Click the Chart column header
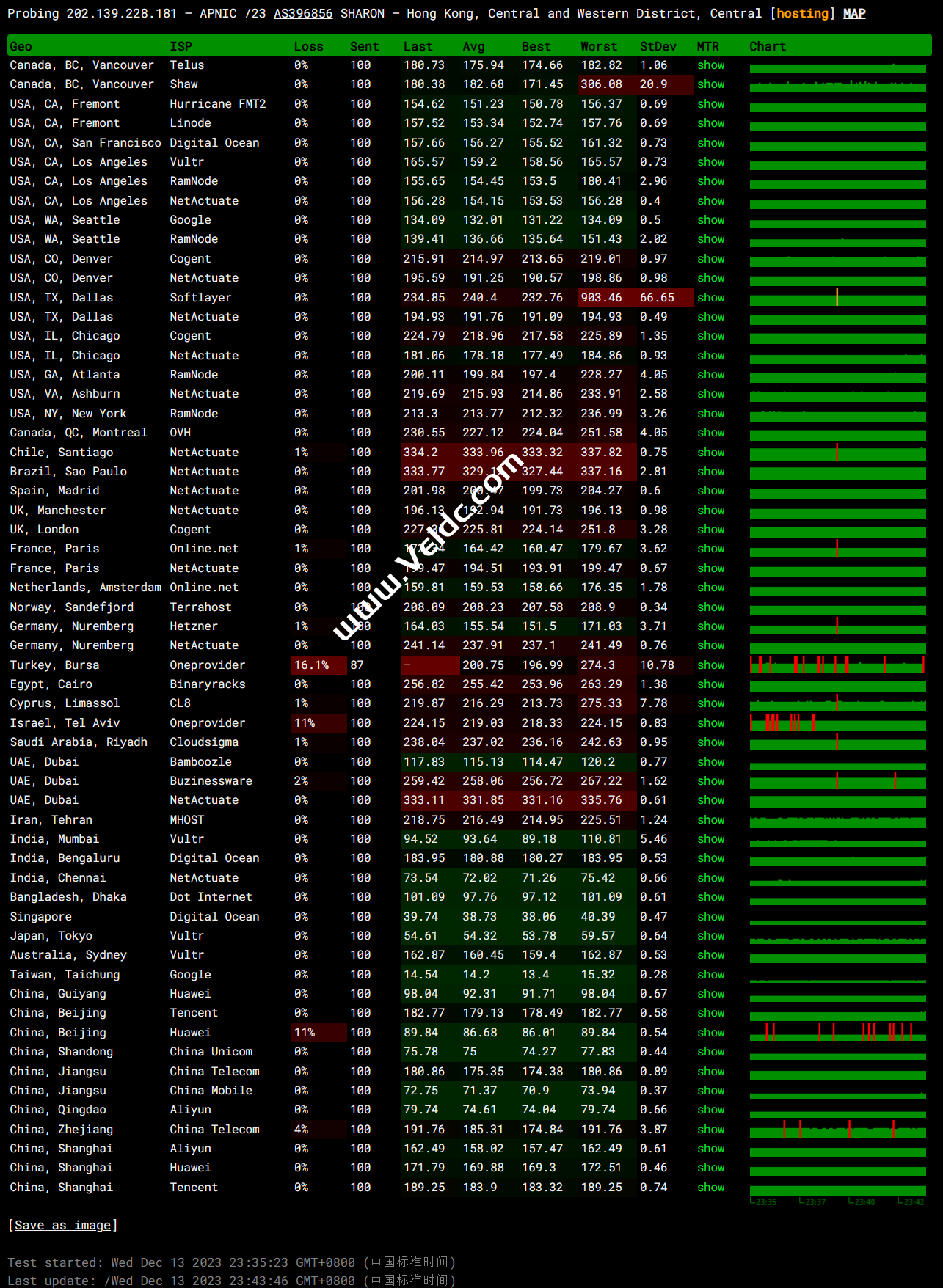Viewport: 943px width, 1288px height. 768,46
